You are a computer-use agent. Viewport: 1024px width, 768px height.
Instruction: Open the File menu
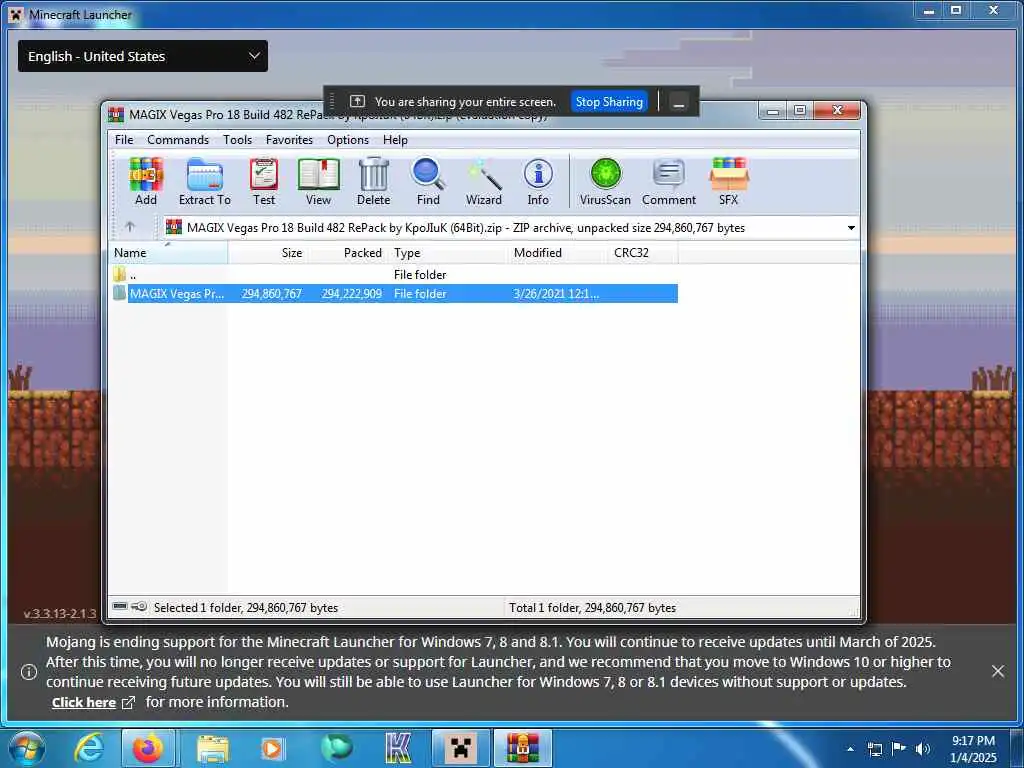click(x=124, y=140)
